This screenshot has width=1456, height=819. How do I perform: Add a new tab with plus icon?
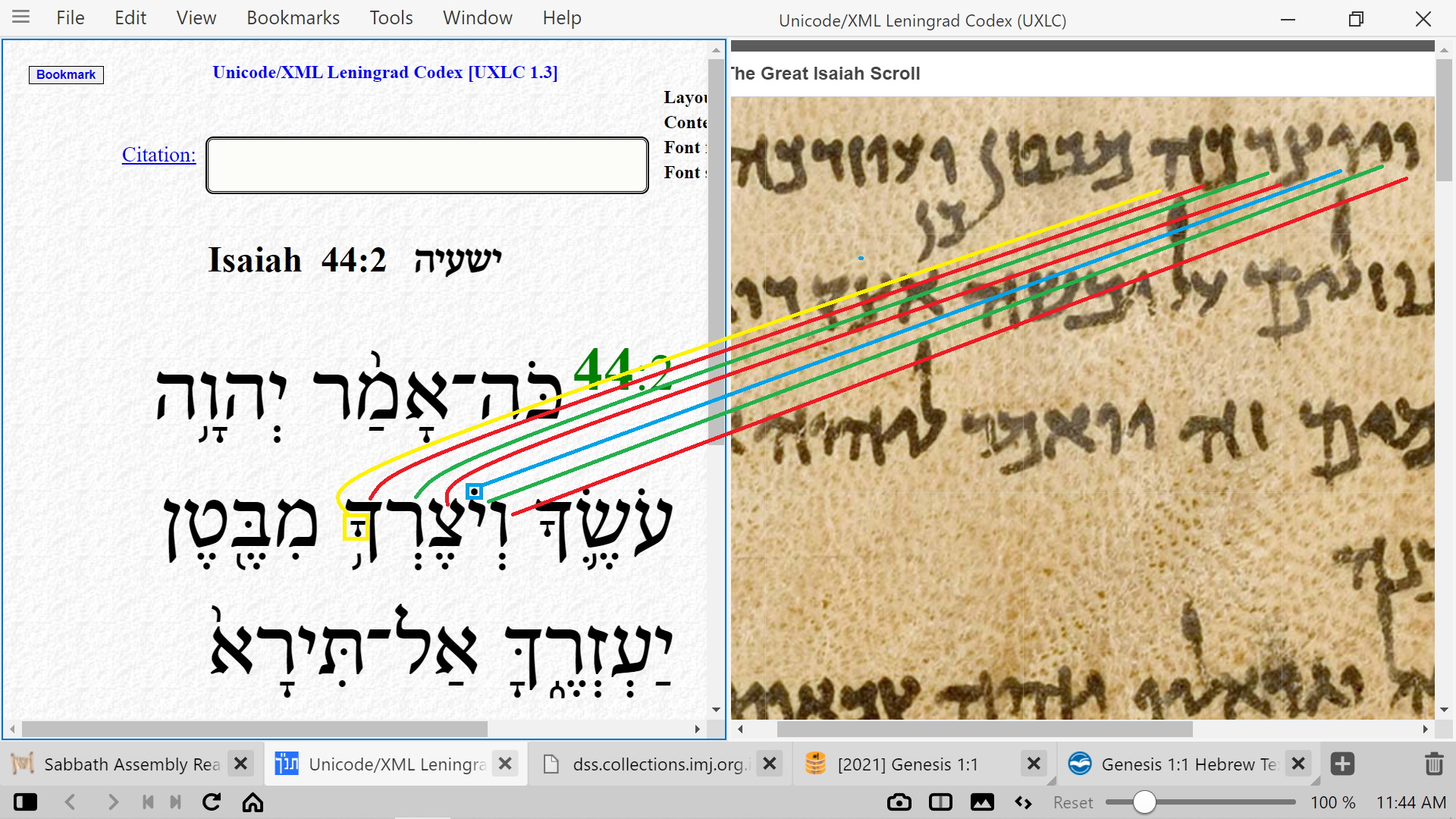[x=1342, y=764]
